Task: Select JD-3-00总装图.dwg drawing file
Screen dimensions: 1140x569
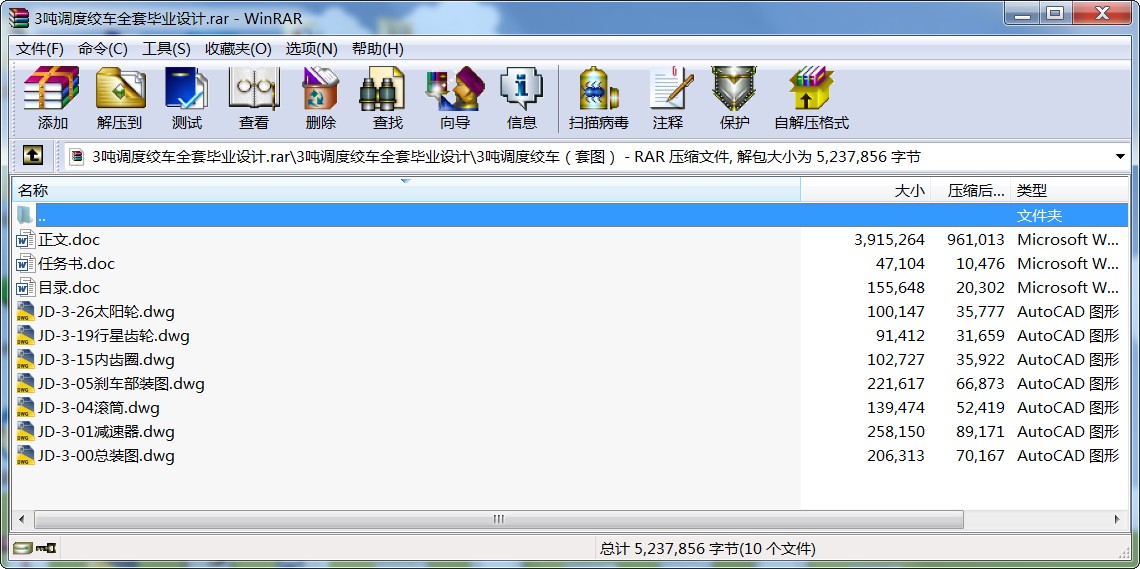Action: coord(106,456)
